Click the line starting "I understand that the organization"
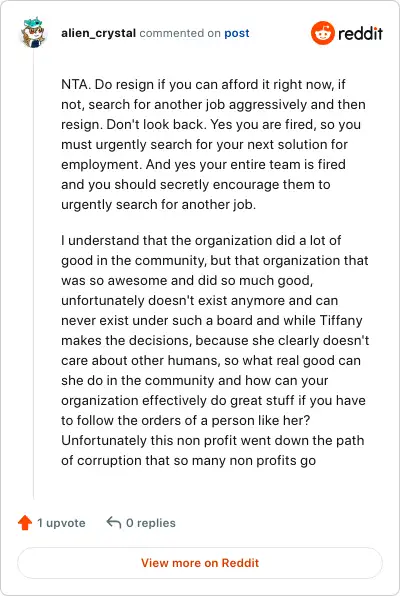Screen dimensions: 400x596 click(x=201, y=241)
